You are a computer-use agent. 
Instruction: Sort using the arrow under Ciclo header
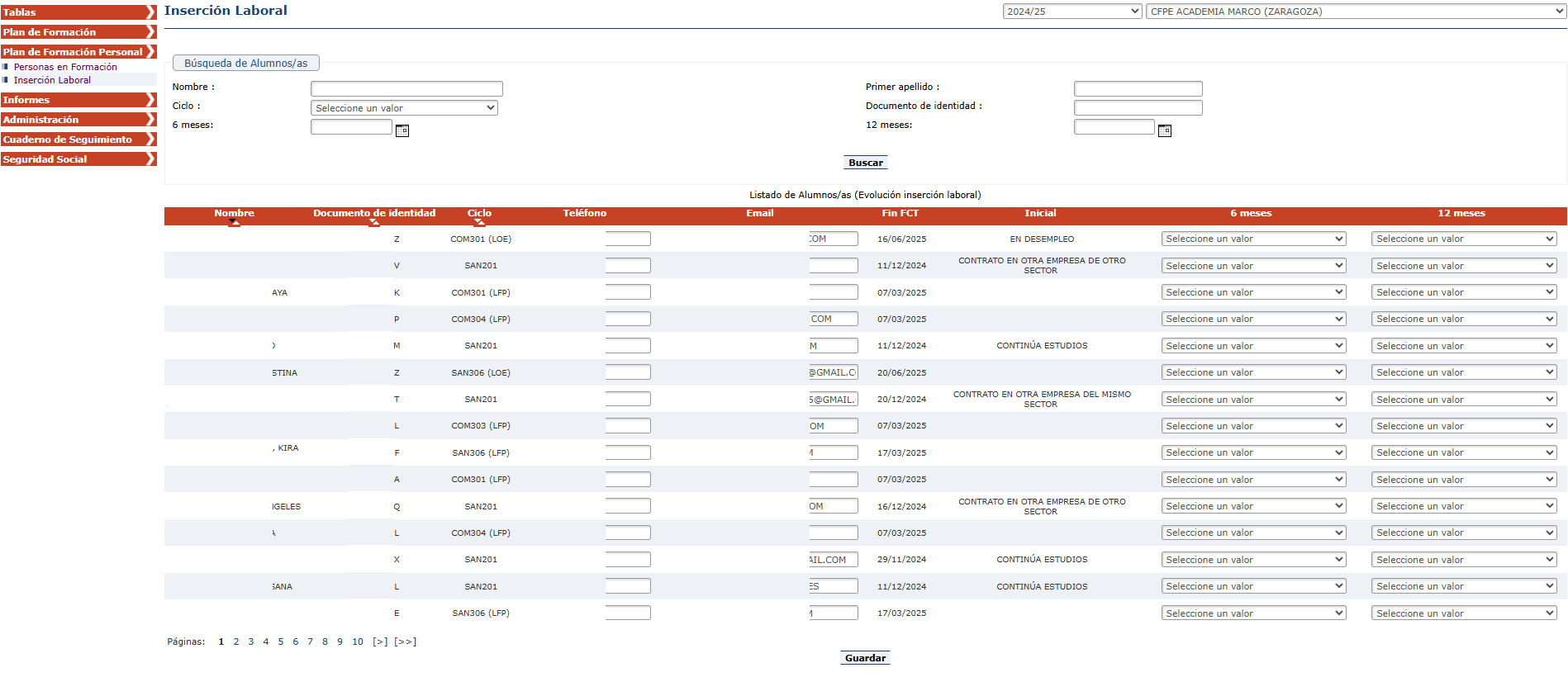point(479,222)
